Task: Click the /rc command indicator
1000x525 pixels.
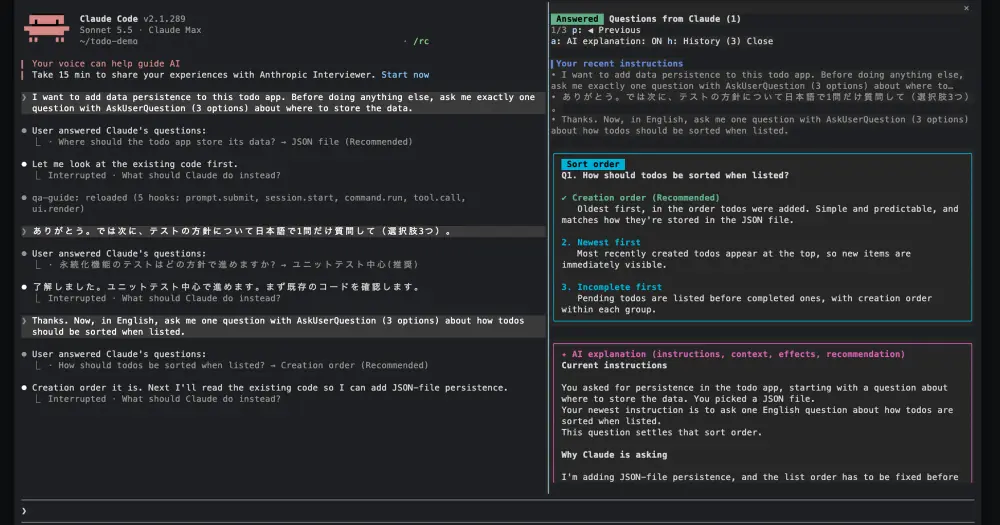Action: coord(421,41)
